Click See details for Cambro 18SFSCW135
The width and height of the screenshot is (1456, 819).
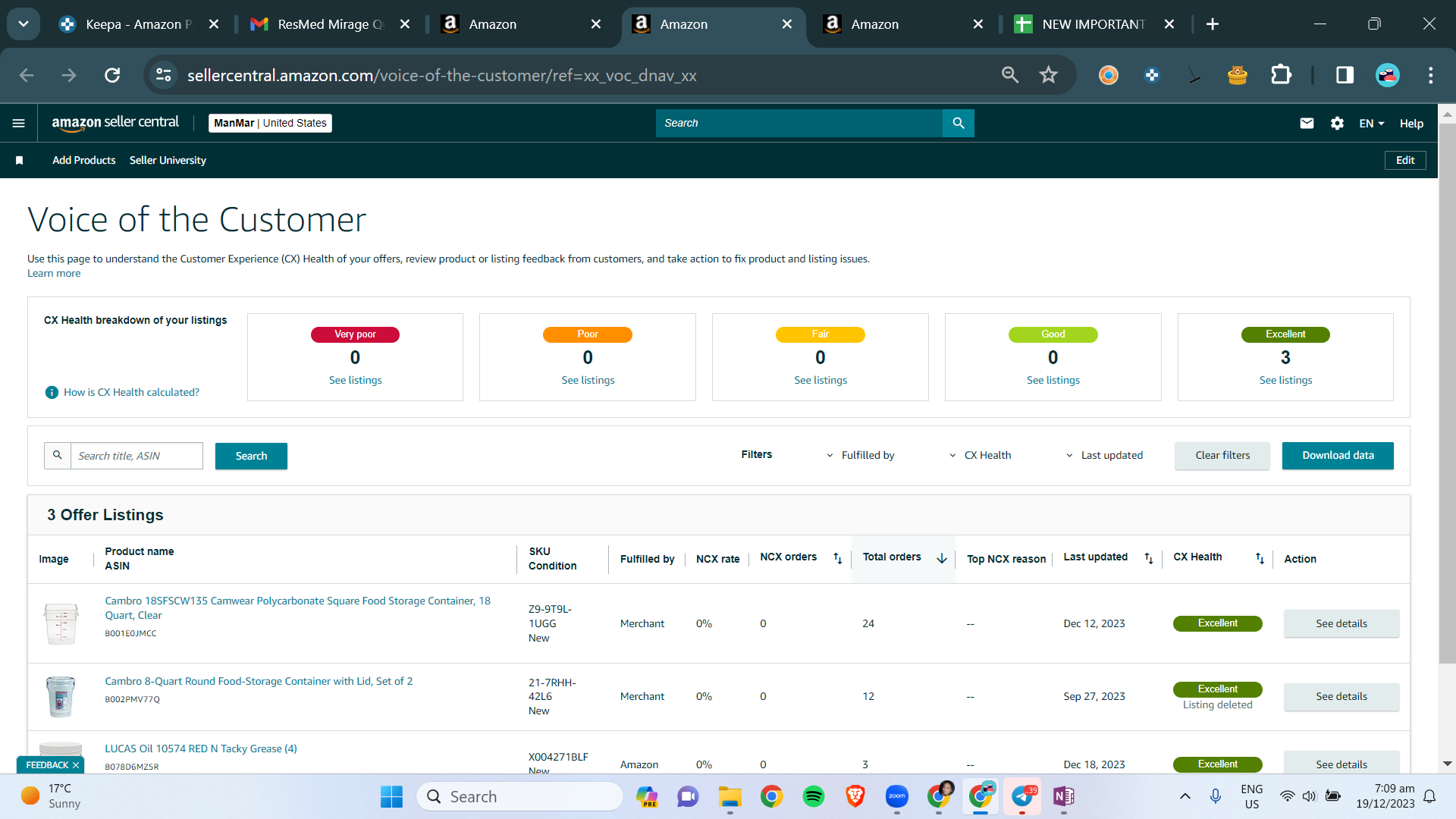coord(1341,623)
